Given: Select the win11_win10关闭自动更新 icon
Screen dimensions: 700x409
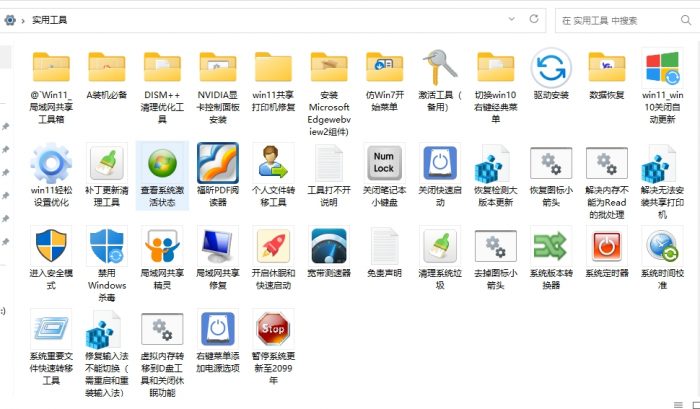Looking at the screenshot, I should point(662,68).
